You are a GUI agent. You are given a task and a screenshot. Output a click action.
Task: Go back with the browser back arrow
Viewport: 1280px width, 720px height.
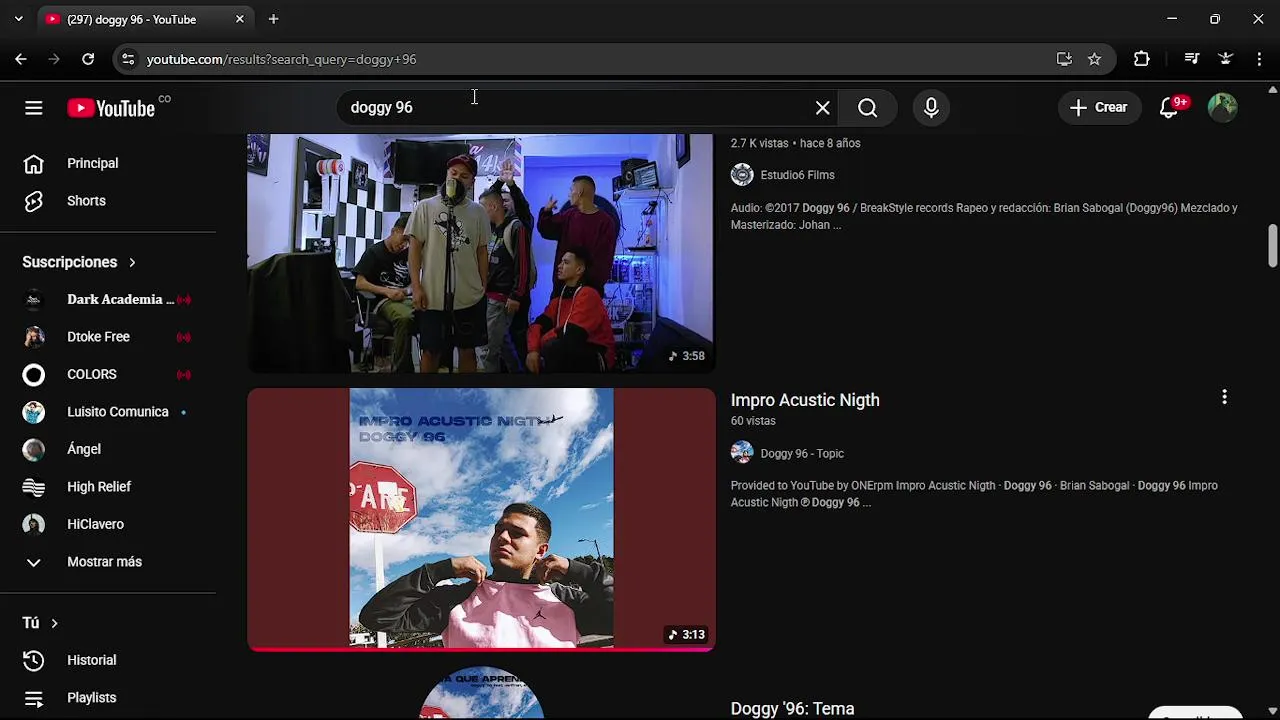click(x=21, y=59)
